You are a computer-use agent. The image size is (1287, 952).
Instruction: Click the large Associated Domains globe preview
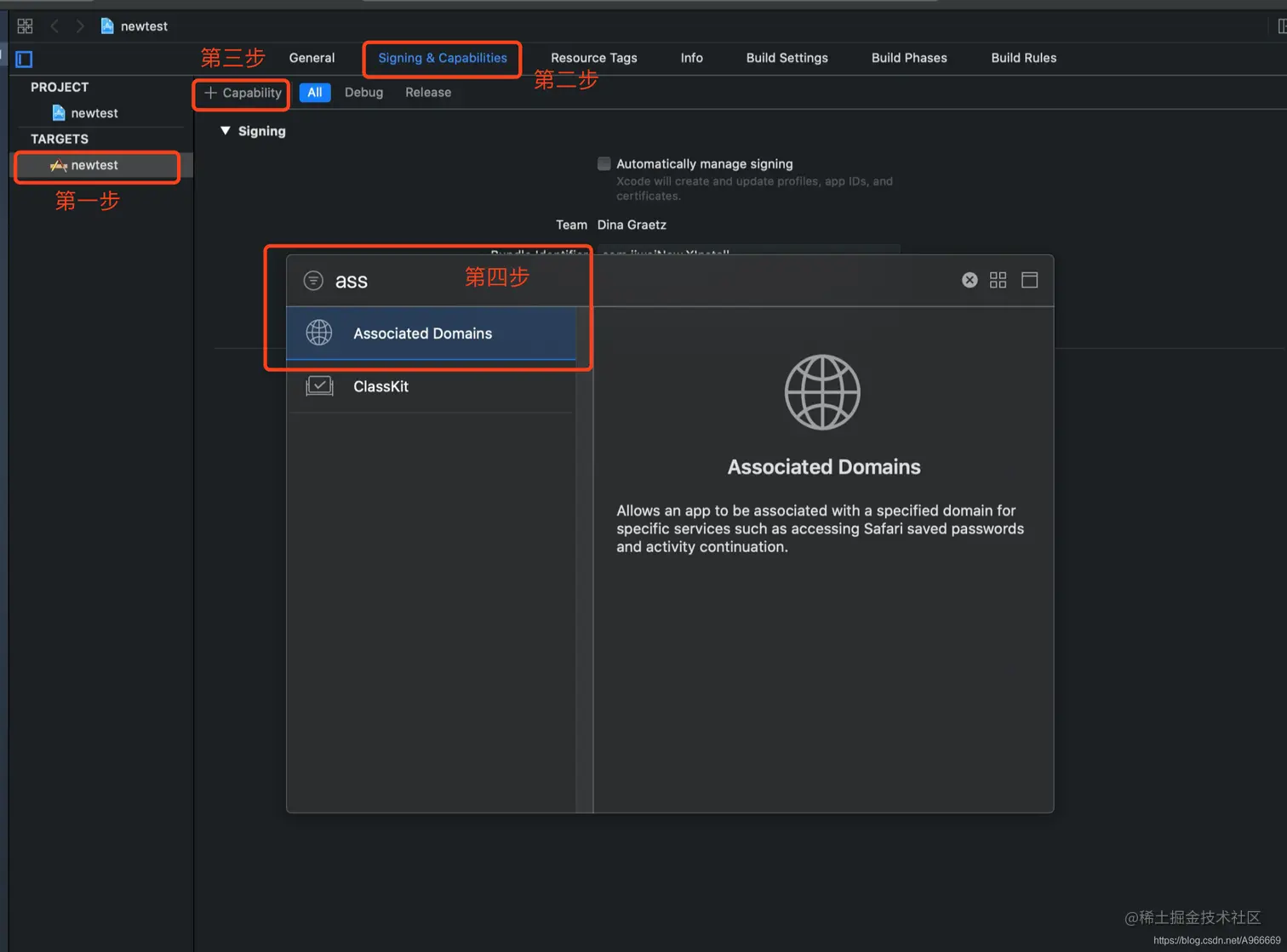[822, 392]
